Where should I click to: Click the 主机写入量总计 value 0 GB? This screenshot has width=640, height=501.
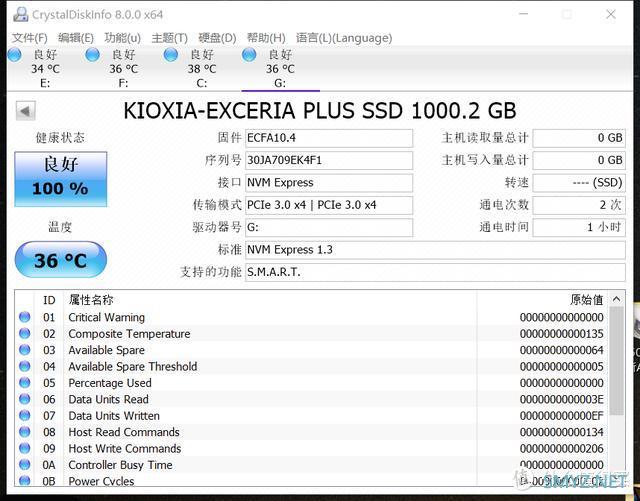579,160
